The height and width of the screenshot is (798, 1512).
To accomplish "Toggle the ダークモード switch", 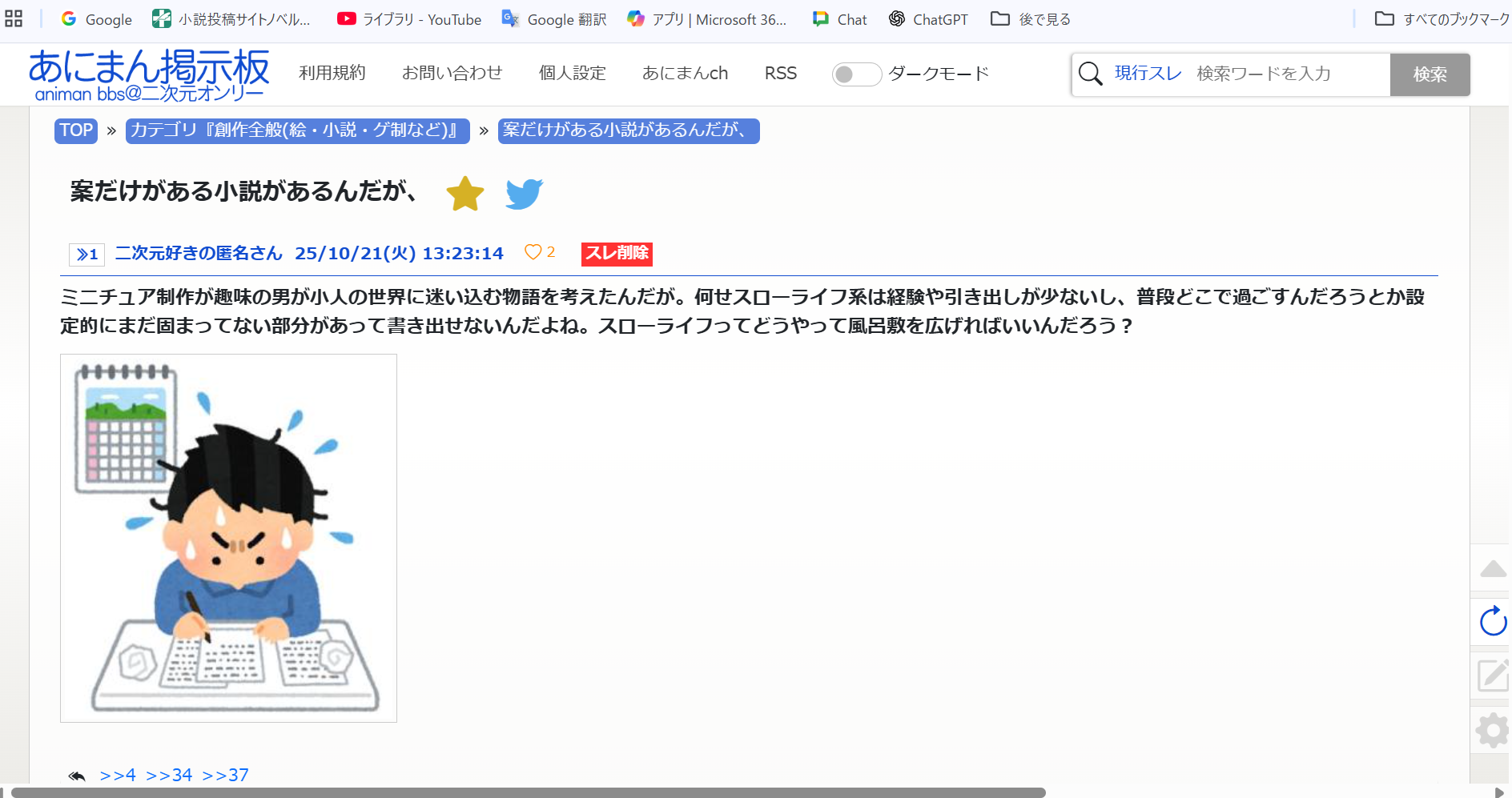I will click(x=856, y=74).
